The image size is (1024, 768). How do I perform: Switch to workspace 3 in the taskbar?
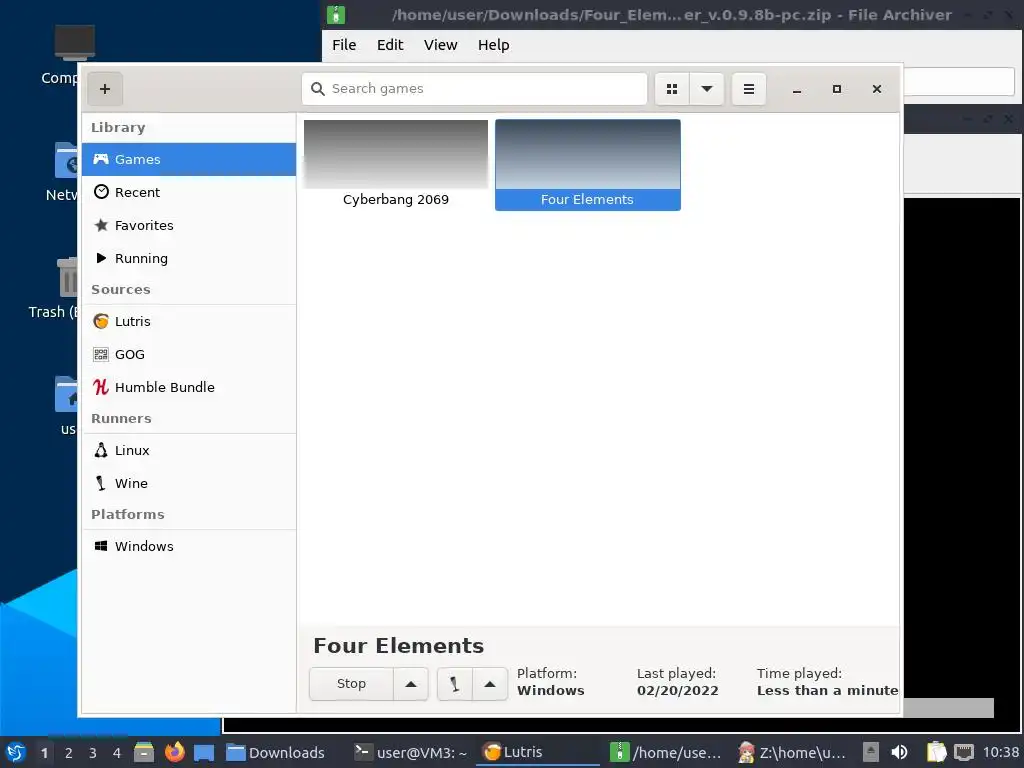tap(93, 753)
